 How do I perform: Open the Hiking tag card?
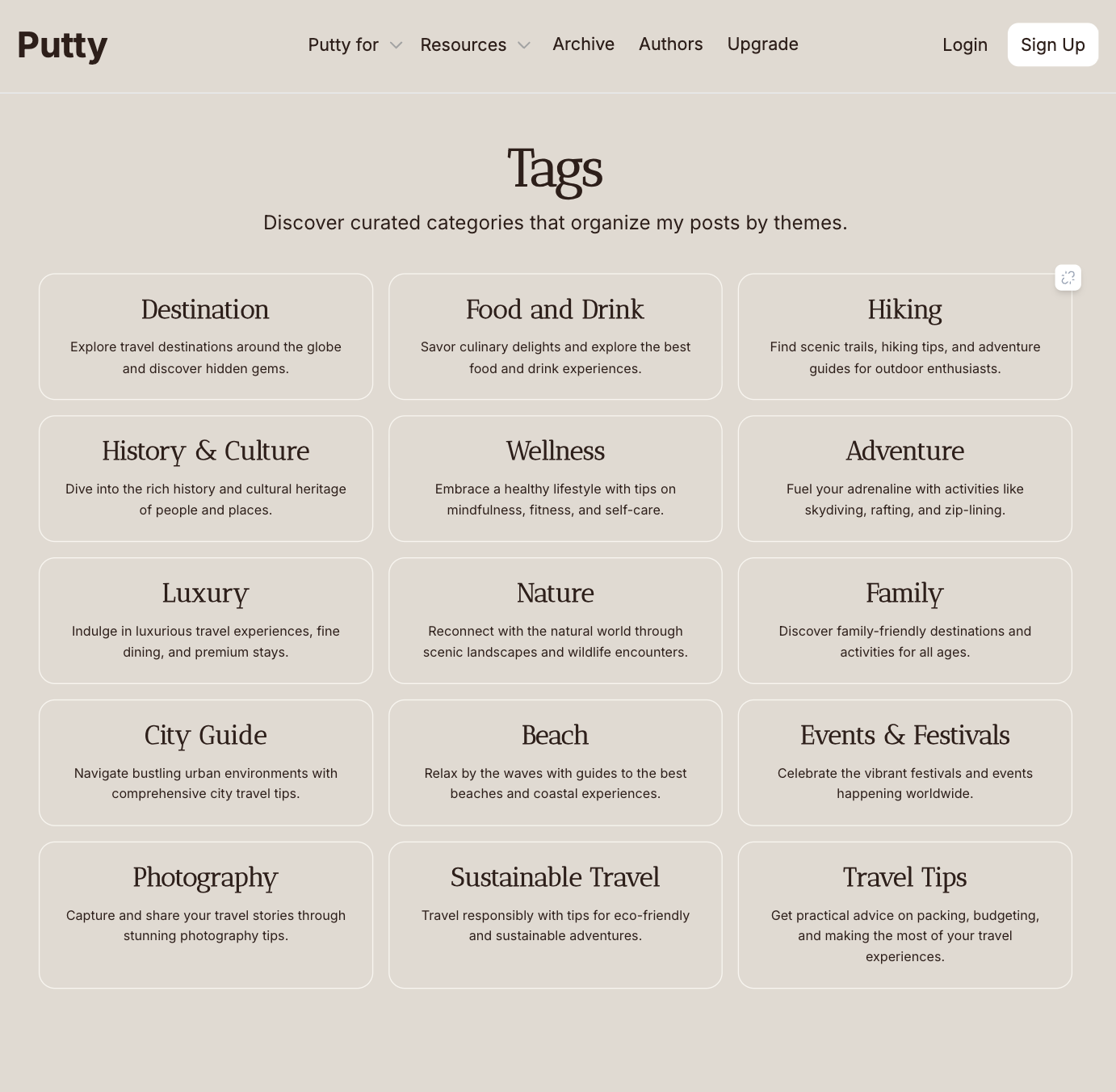tap(904, 336)
